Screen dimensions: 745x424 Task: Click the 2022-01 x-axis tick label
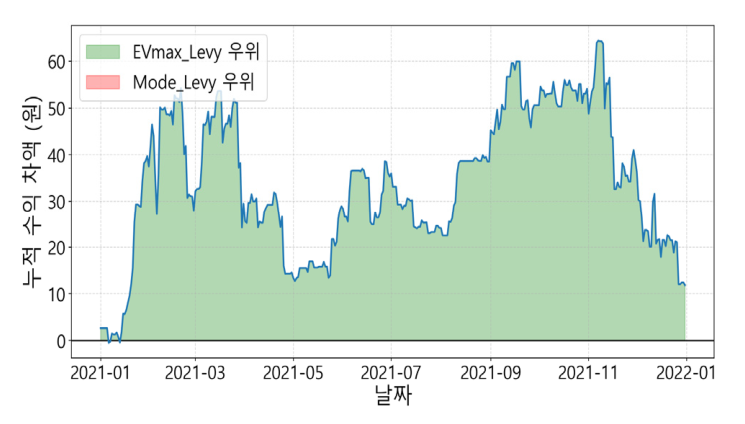pos(686,372)
